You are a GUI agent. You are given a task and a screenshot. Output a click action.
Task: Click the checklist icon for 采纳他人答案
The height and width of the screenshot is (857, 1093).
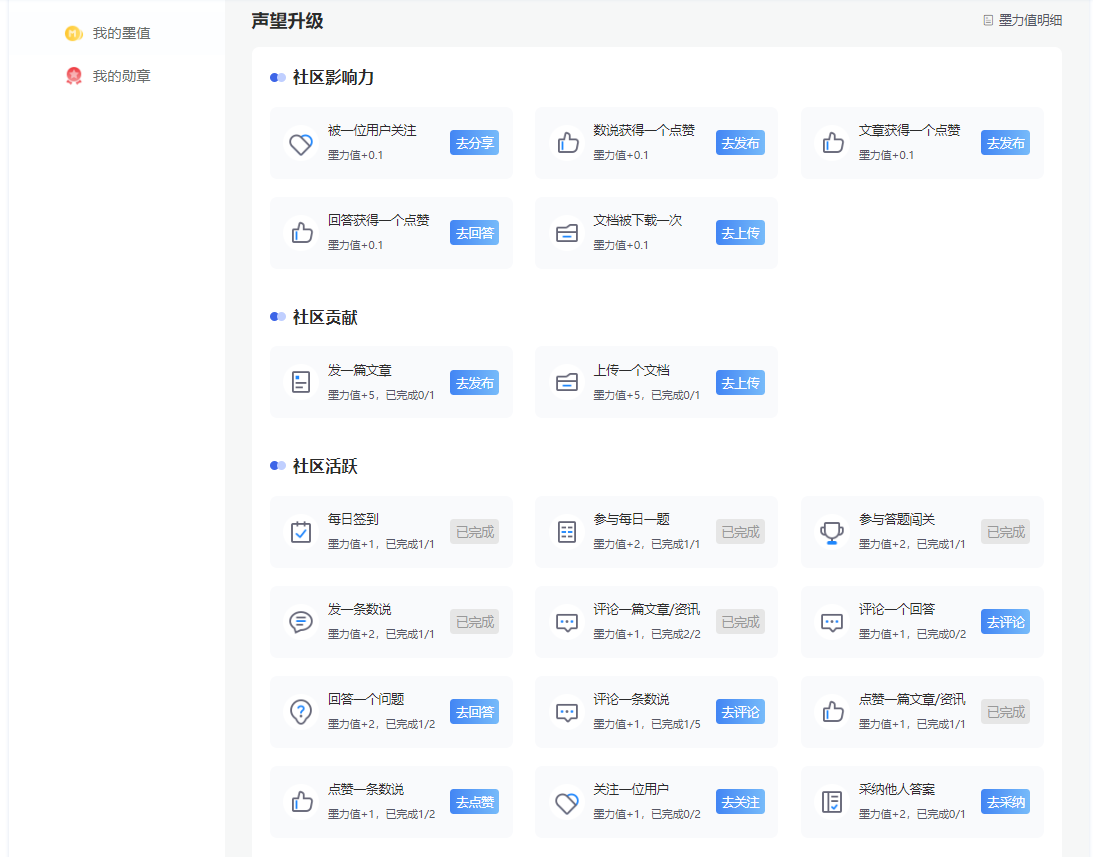[832, 802]
